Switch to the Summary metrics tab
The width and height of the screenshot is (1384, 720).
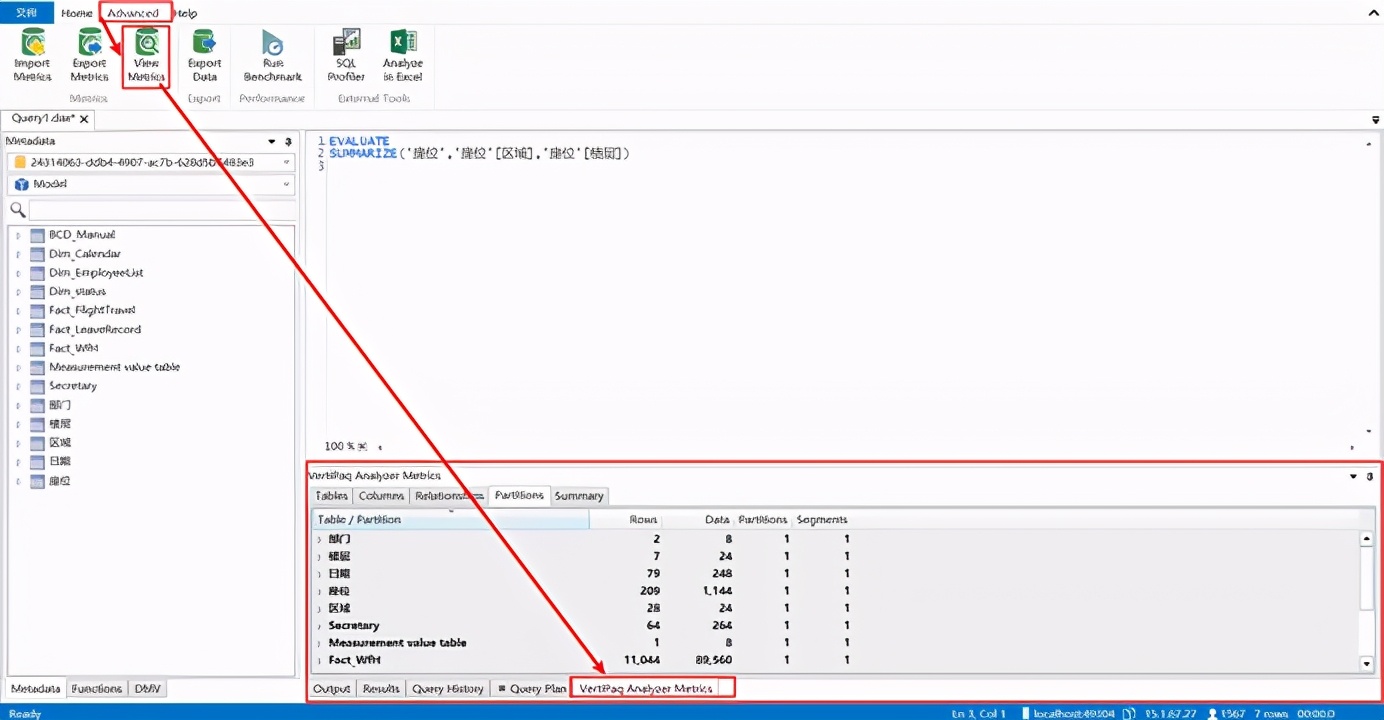[578, 496]
